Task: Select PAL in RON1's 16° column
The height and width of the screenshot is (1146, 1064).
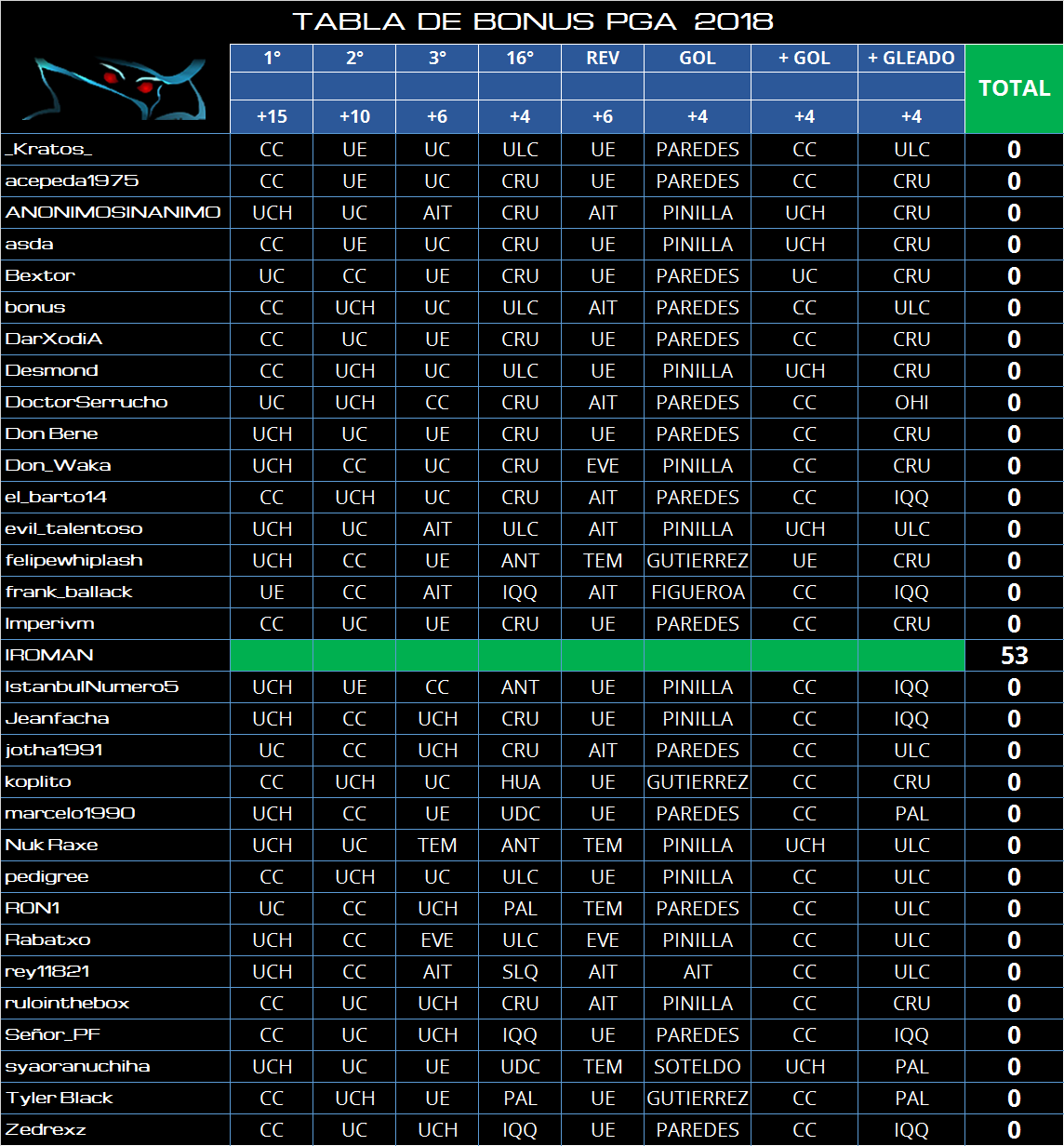Action: point(520,909)
